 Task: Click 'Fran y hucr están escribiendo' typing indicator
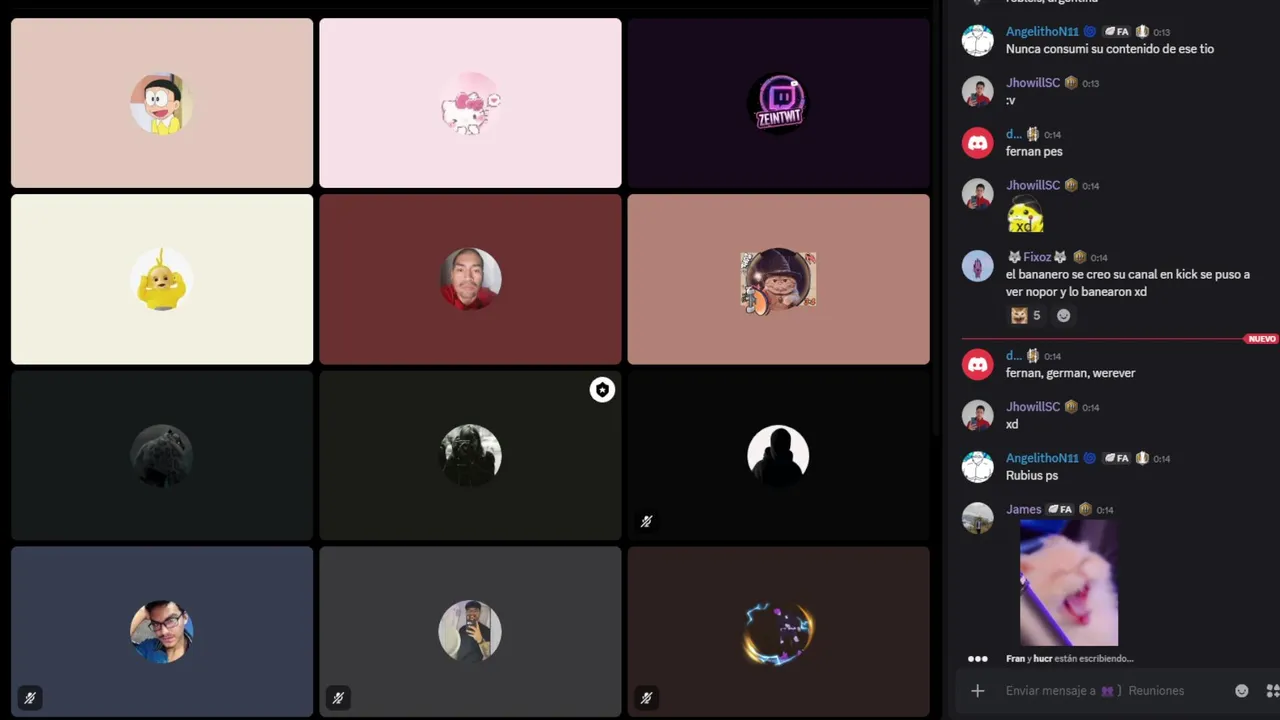1069,659
